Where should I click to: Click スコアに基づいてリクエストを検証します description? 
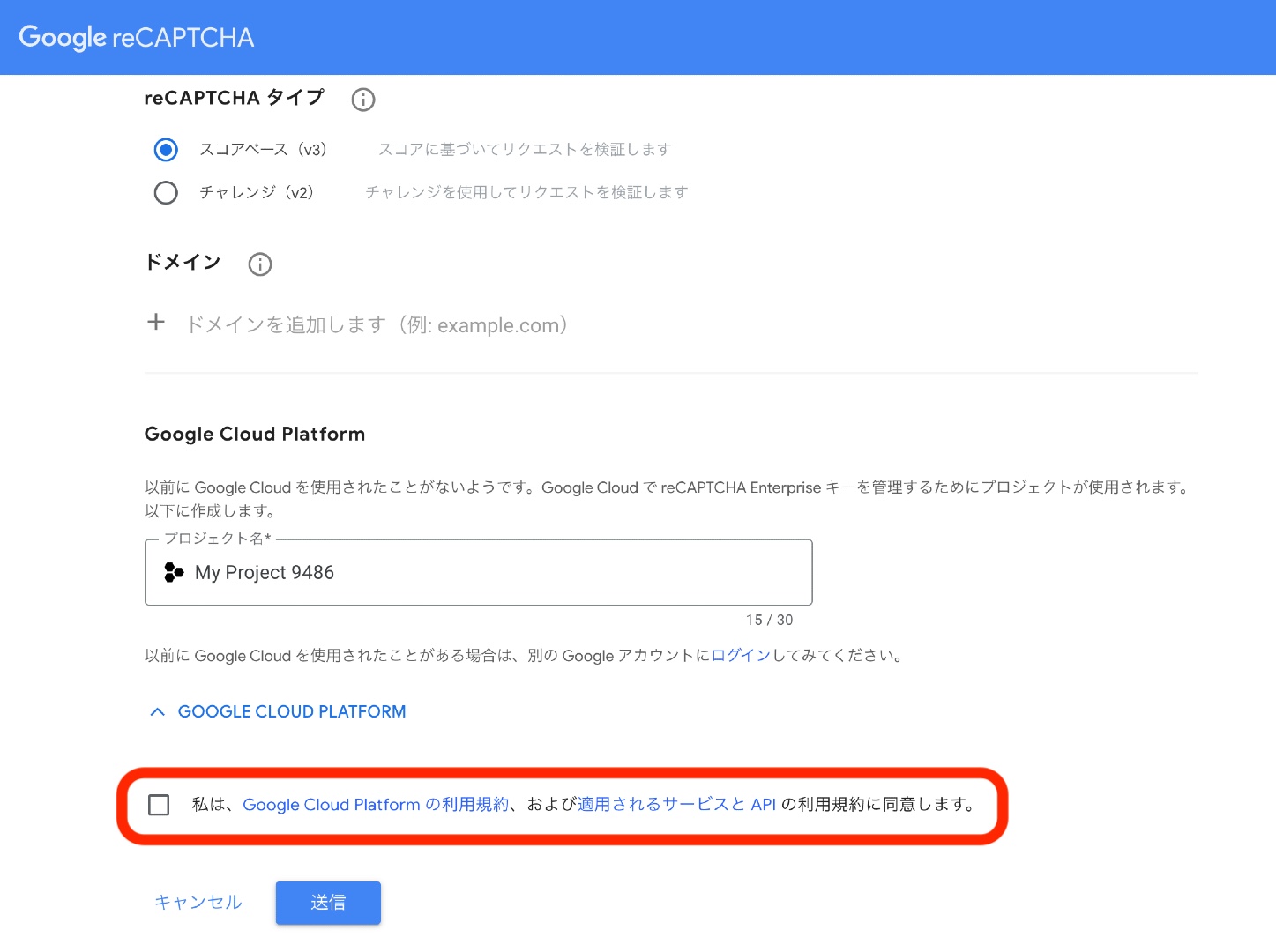(x=525, y=150)
